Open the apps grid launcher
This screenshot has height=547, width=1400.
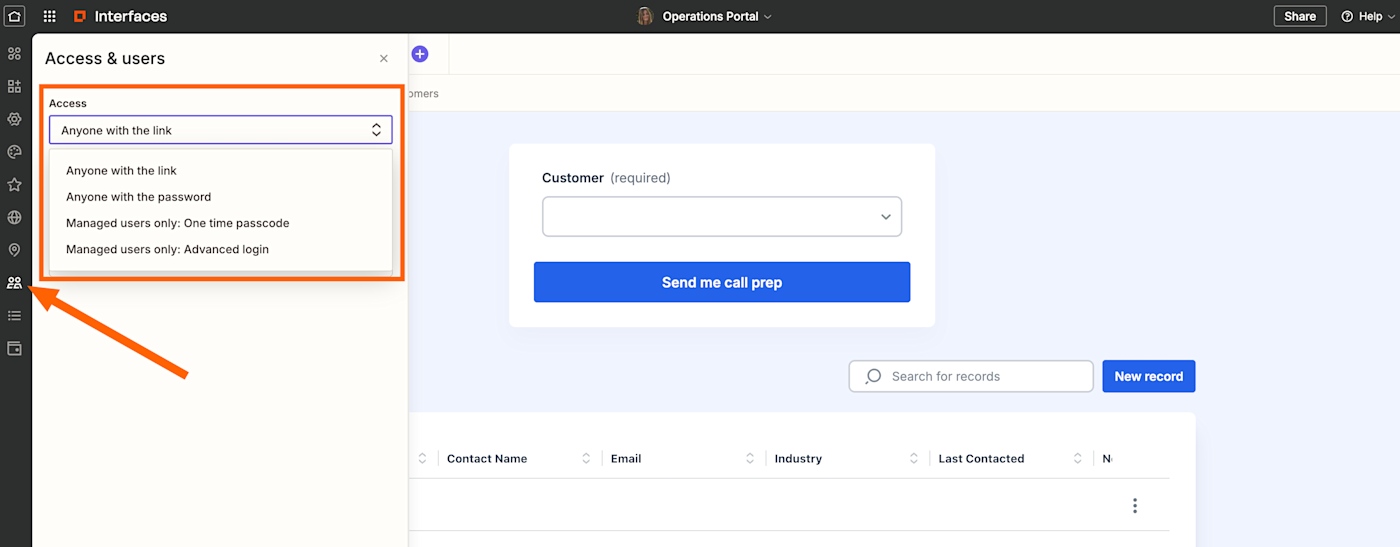[49, 16]
